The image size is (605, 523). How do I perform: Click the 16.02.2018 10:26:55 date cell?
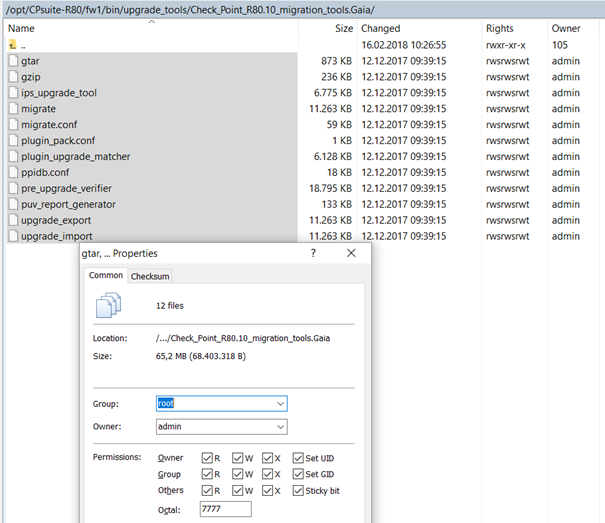tap(404, 45)
